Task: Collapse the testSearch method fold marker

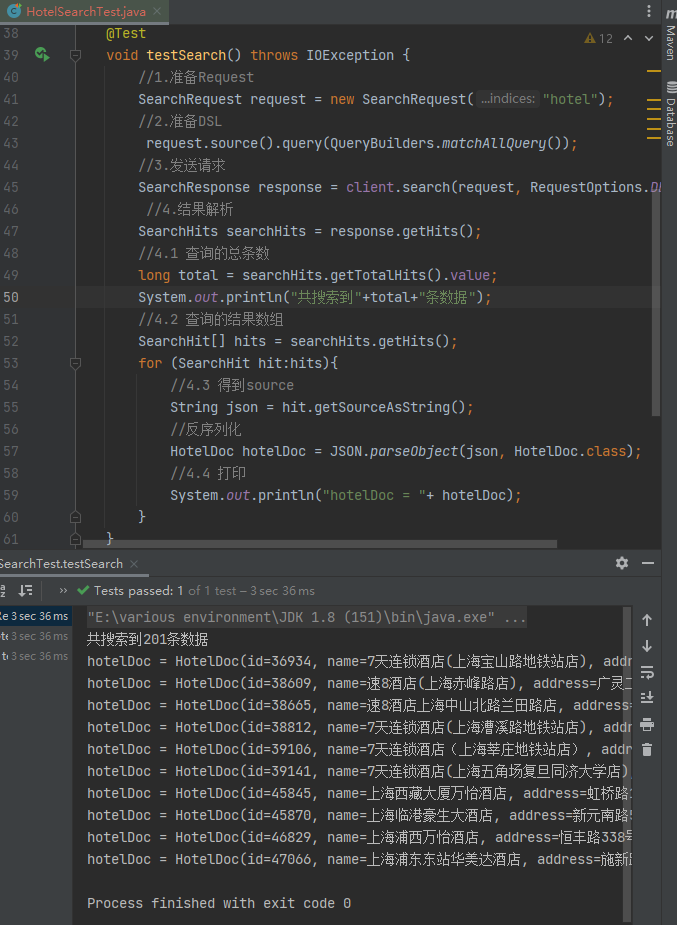Action: click(76, 56)
